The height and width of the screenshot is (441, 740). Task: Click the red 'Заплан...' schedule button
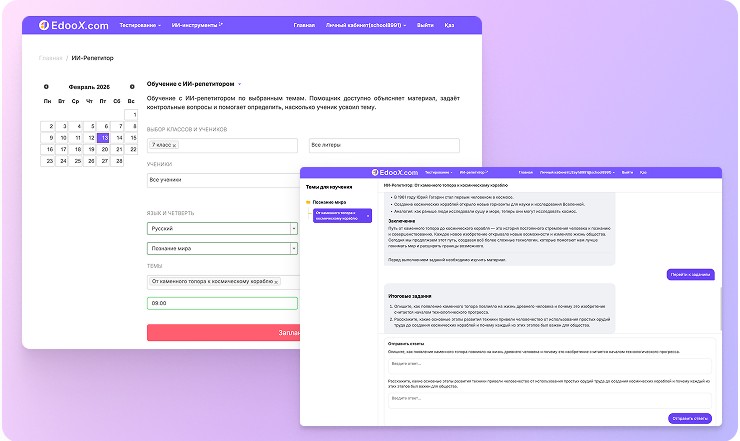click(223, 332)
